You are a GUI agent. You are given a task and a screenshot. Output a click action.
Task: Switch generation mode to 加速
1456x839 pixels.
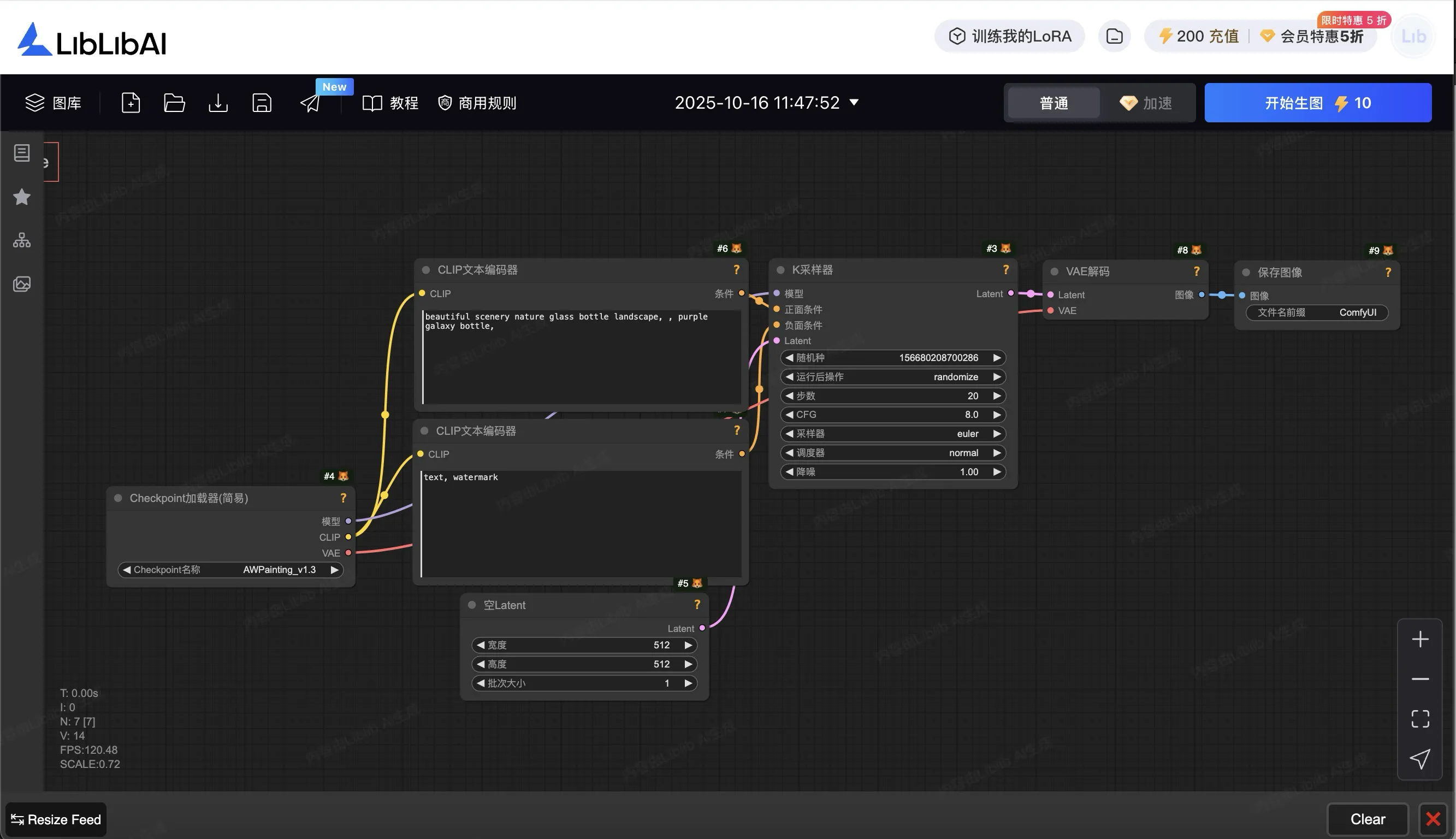1146,103
